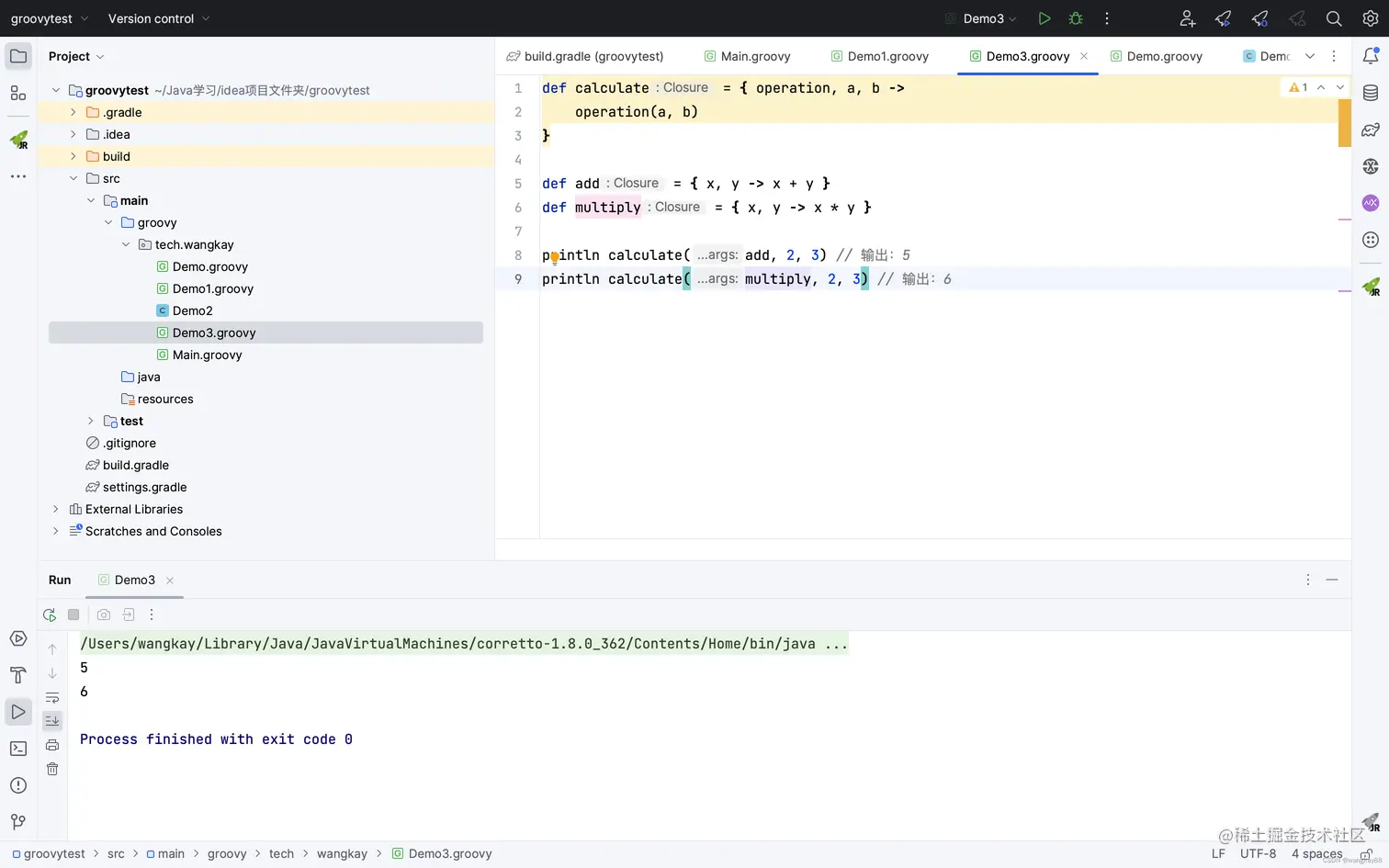Open the Database tool window
1389x868 pixels.
1371,93
